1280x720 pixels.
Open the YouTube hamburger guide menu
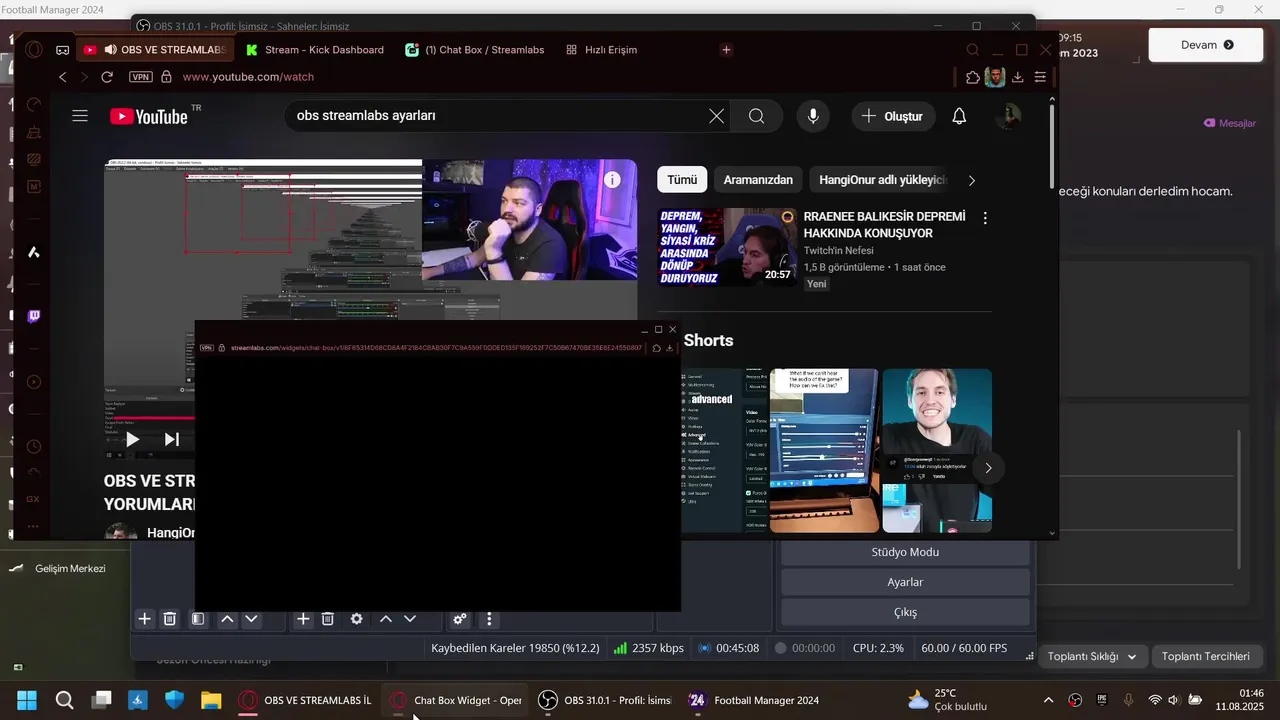click(80, 116)
